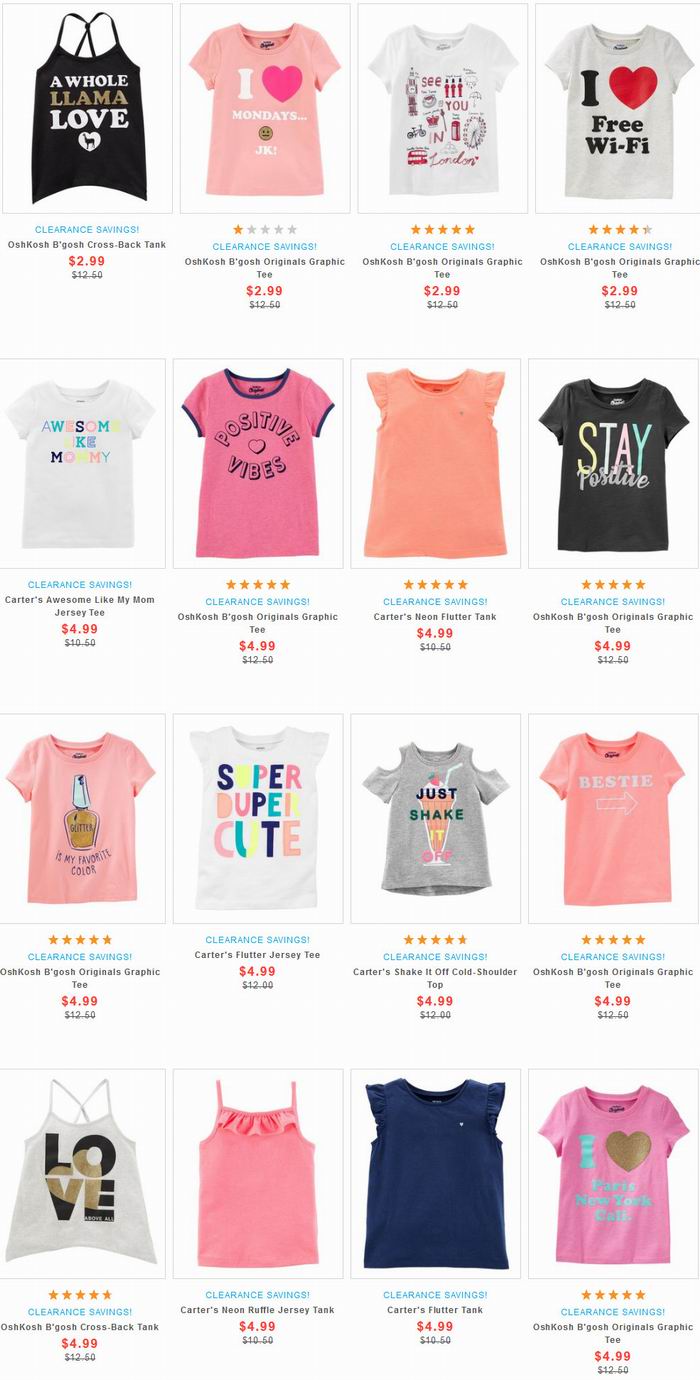Open the navy Carter's Flutter Tank image
This screenshot has width=700, height=1380.
pos(435,1174)
